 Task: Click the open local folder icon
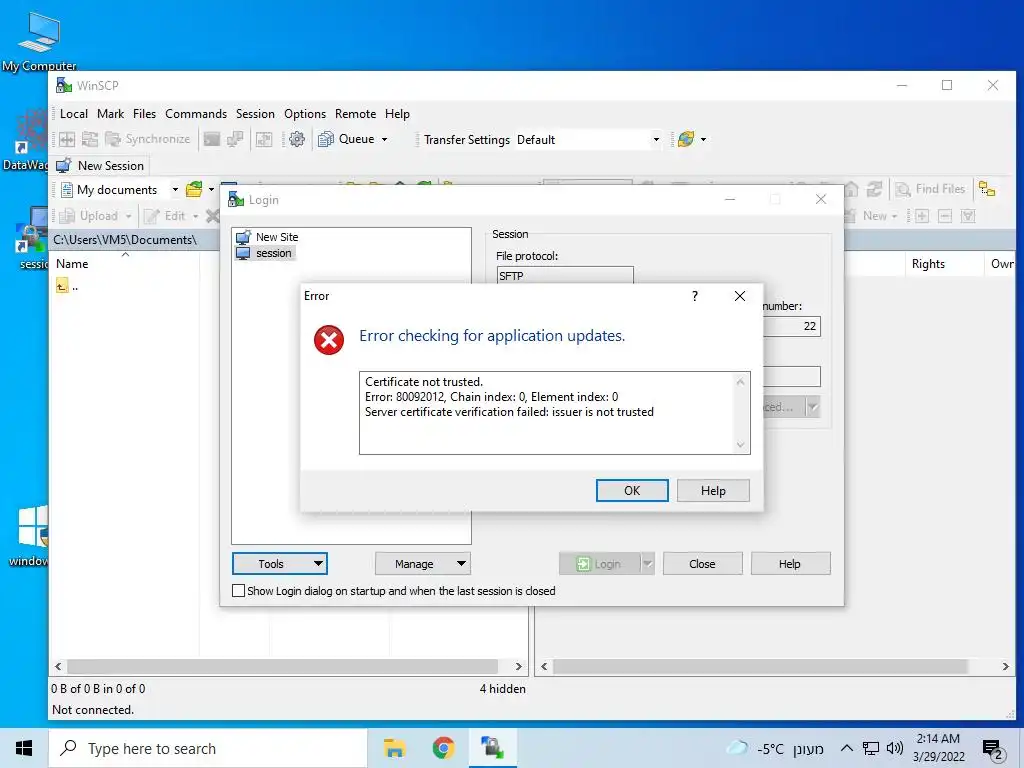(194, 189)
